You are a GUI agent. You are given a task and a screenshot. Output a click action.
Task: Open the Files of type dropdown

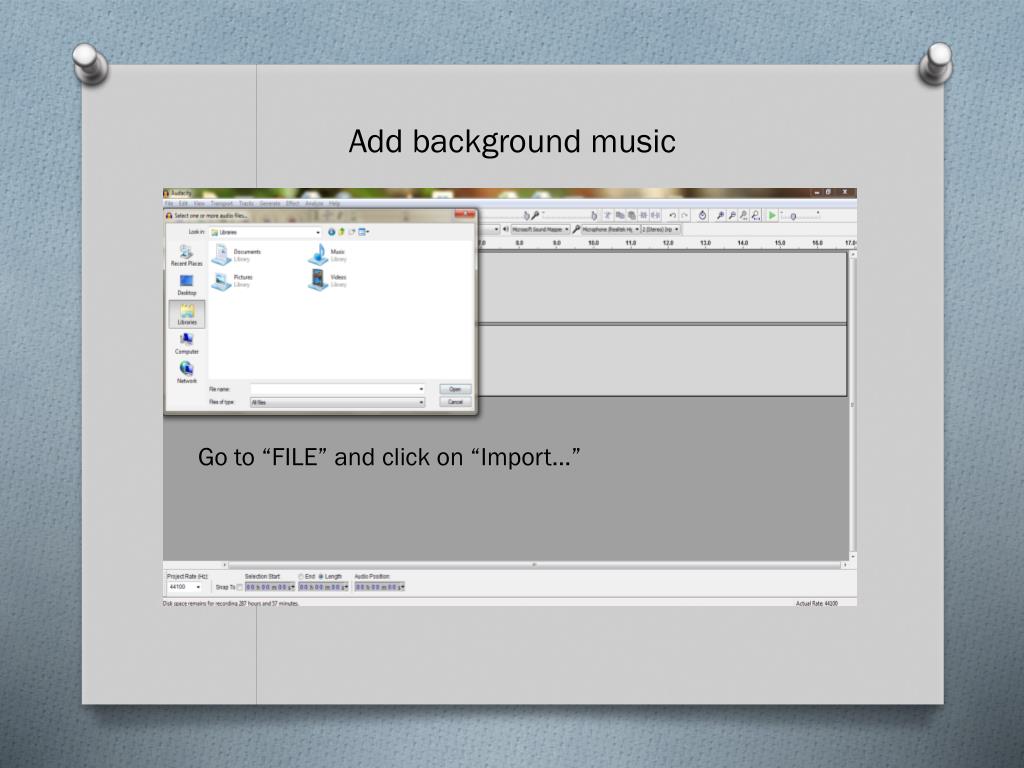337,403
